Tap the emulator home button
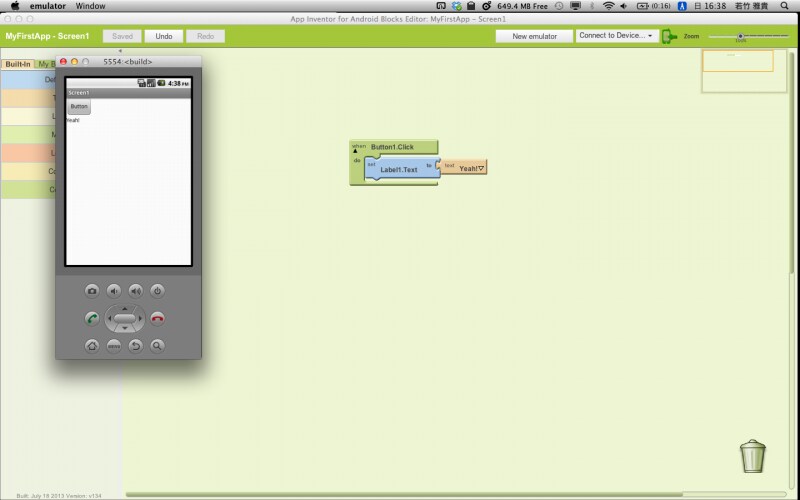Image resolution: width=800 pixels, height=500 pixels. click(x=92, y=345)
